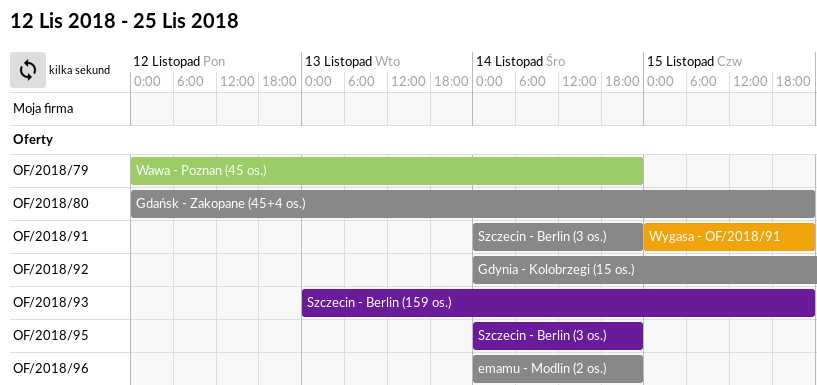Open purple Szczecin - Berlin (159 os.) bar
Image resolution: width=817 pixels, height=385 pixels.
[x=559, y=303]
